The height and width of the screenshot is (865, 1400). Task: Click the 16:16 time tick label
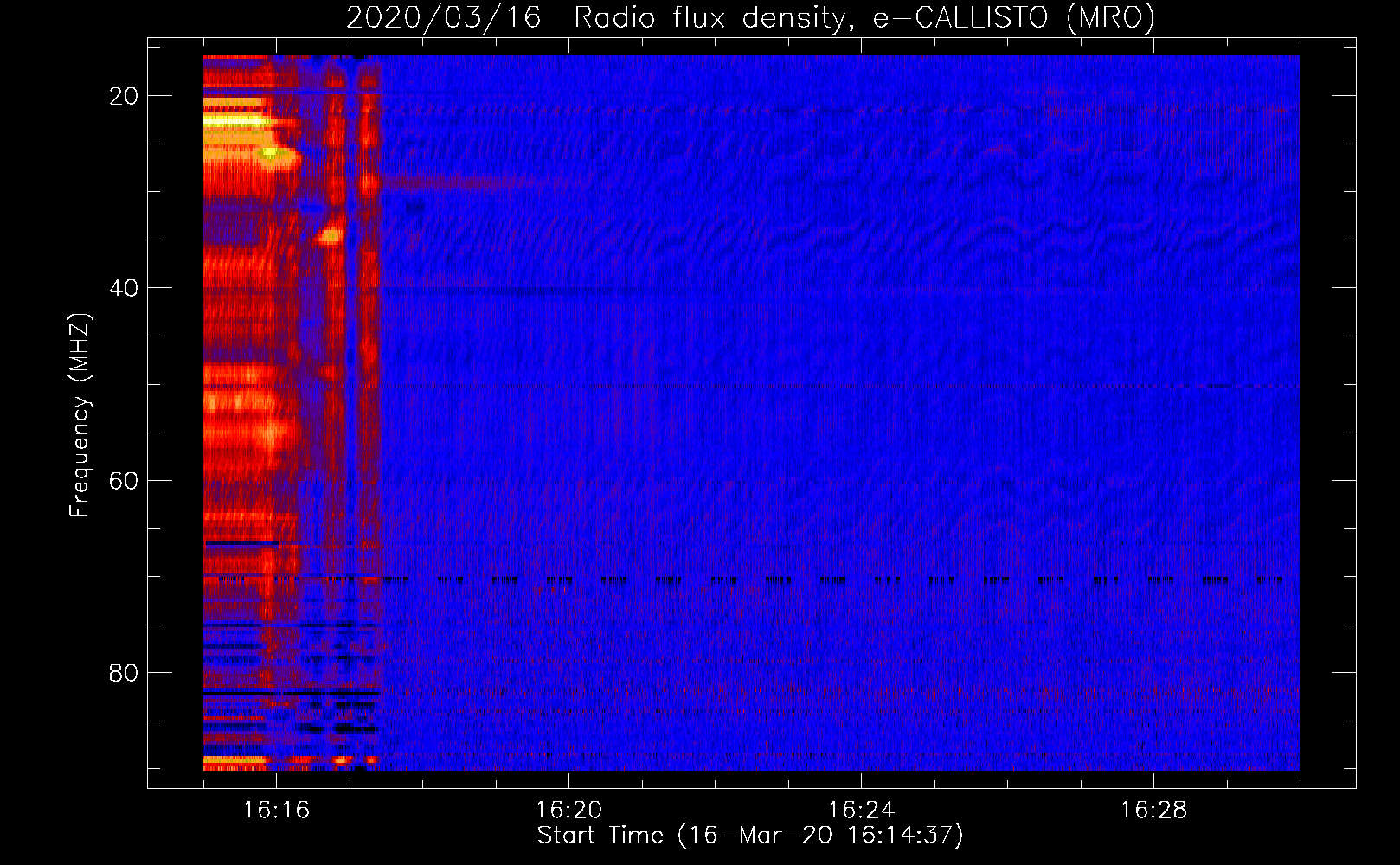tap(276, 811)
